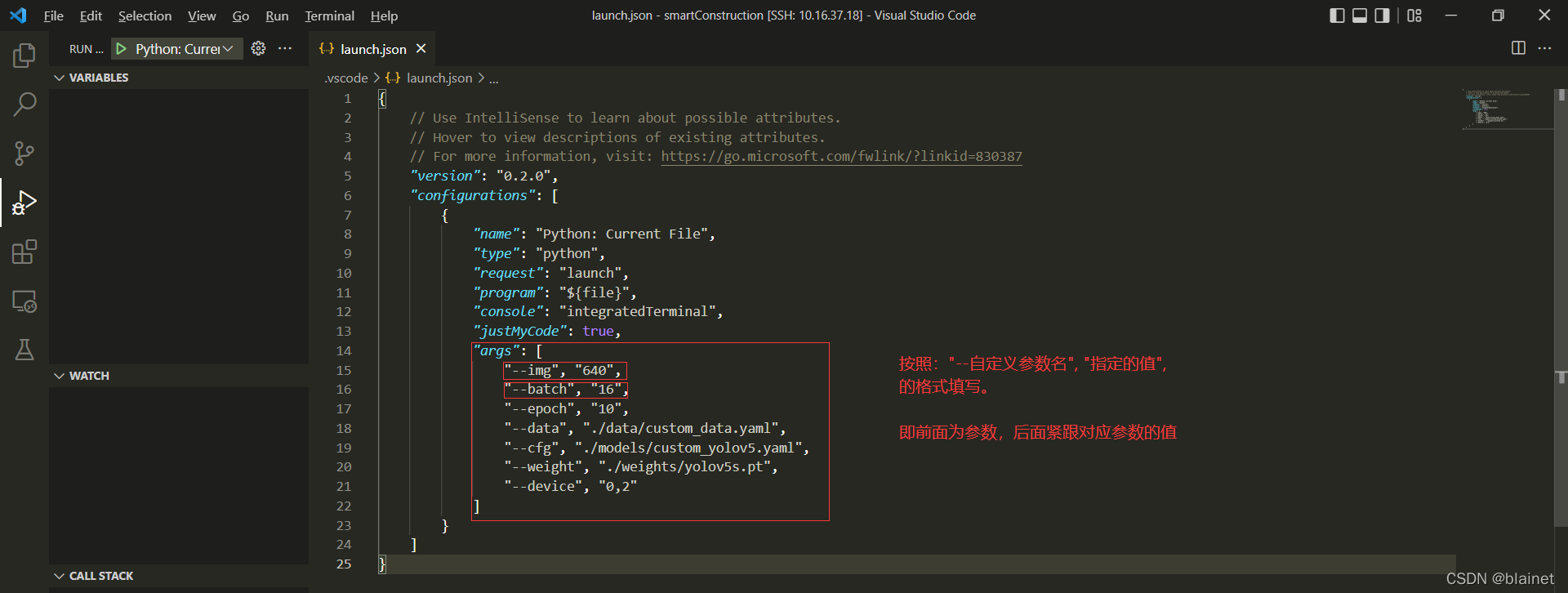
Task: Click the editor minimap preview
Action: [1507, 109]
